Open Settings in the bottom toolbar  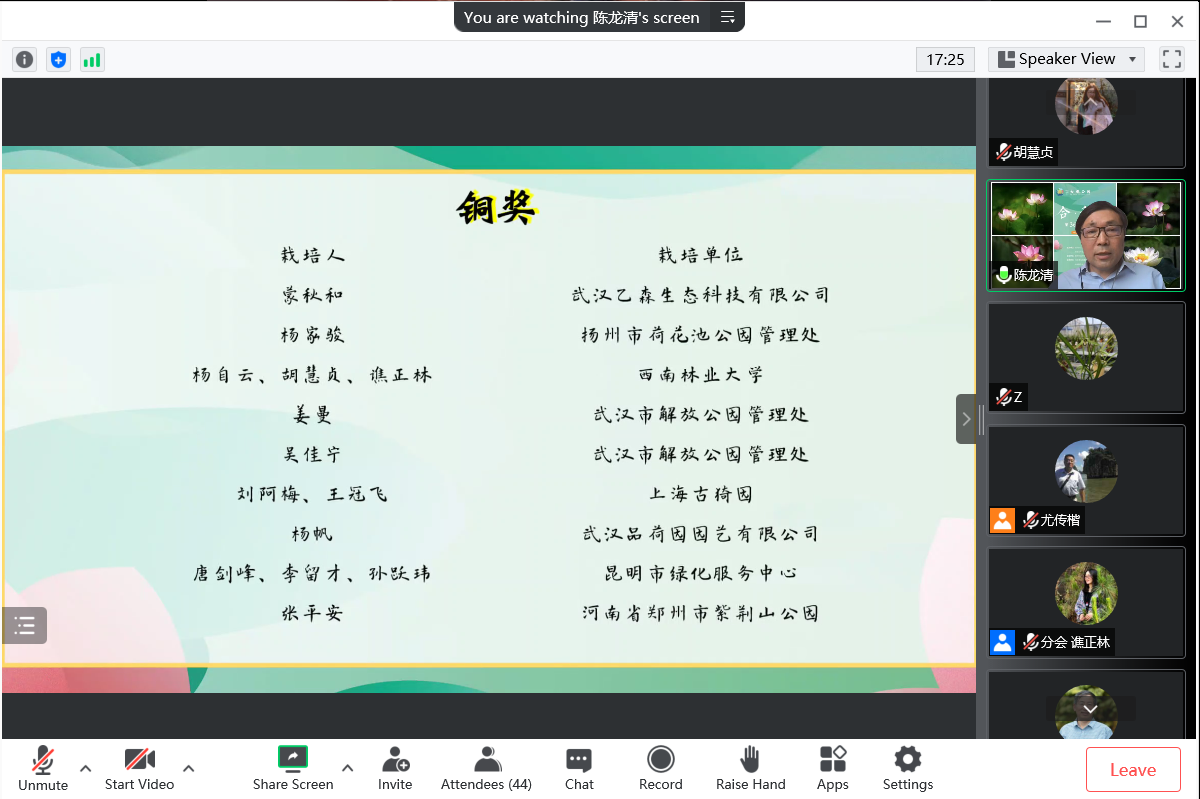pos(907,768)
